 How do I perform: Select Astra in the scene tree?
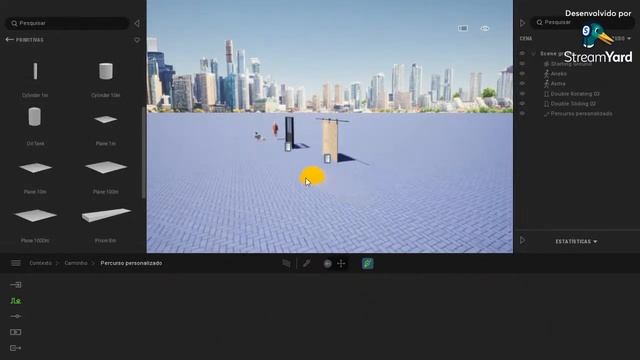click(x=558, y=84)
